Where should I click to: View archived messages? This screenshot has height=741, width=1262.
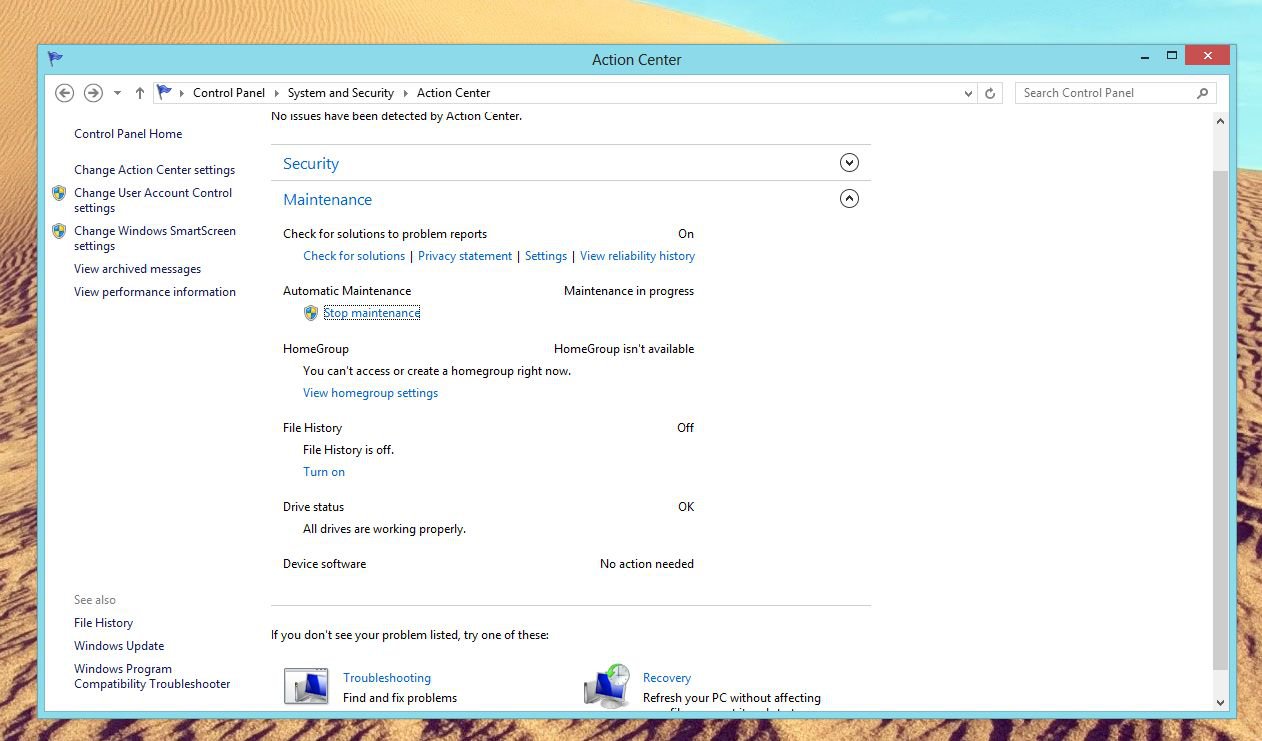click(x=137, y=269)
